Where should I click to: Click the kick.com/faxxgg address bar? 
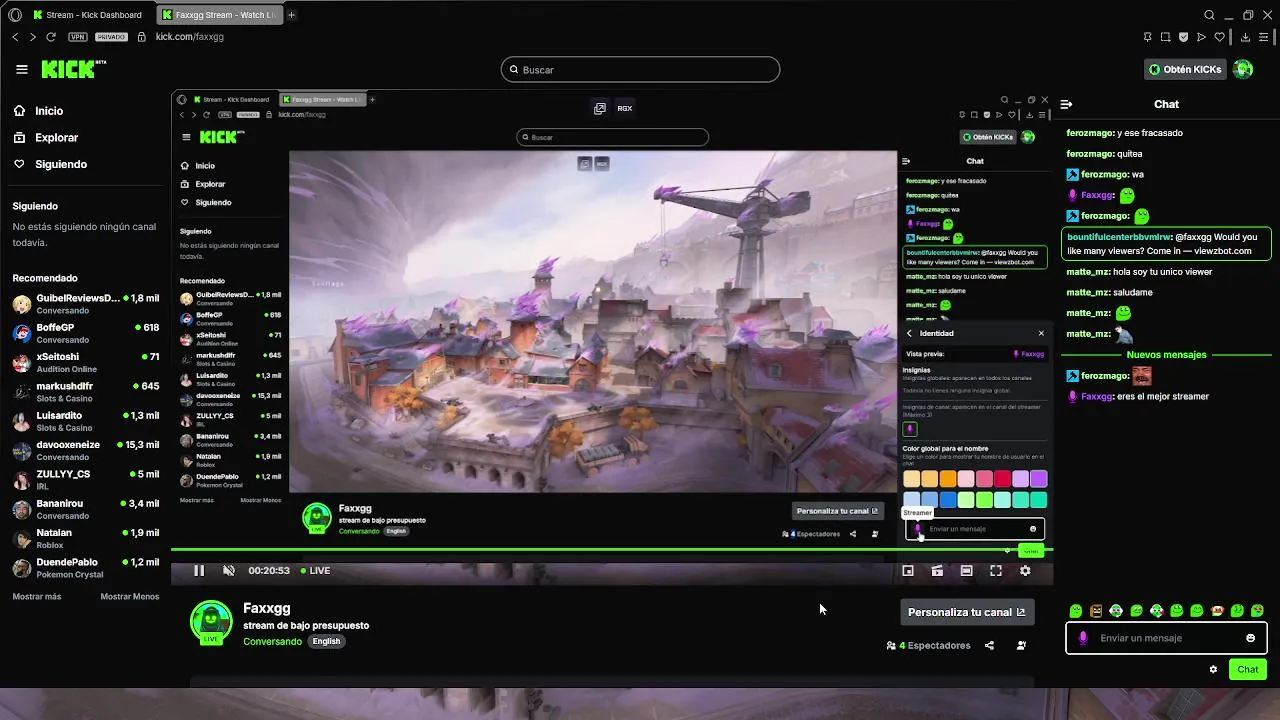[190, 36]
